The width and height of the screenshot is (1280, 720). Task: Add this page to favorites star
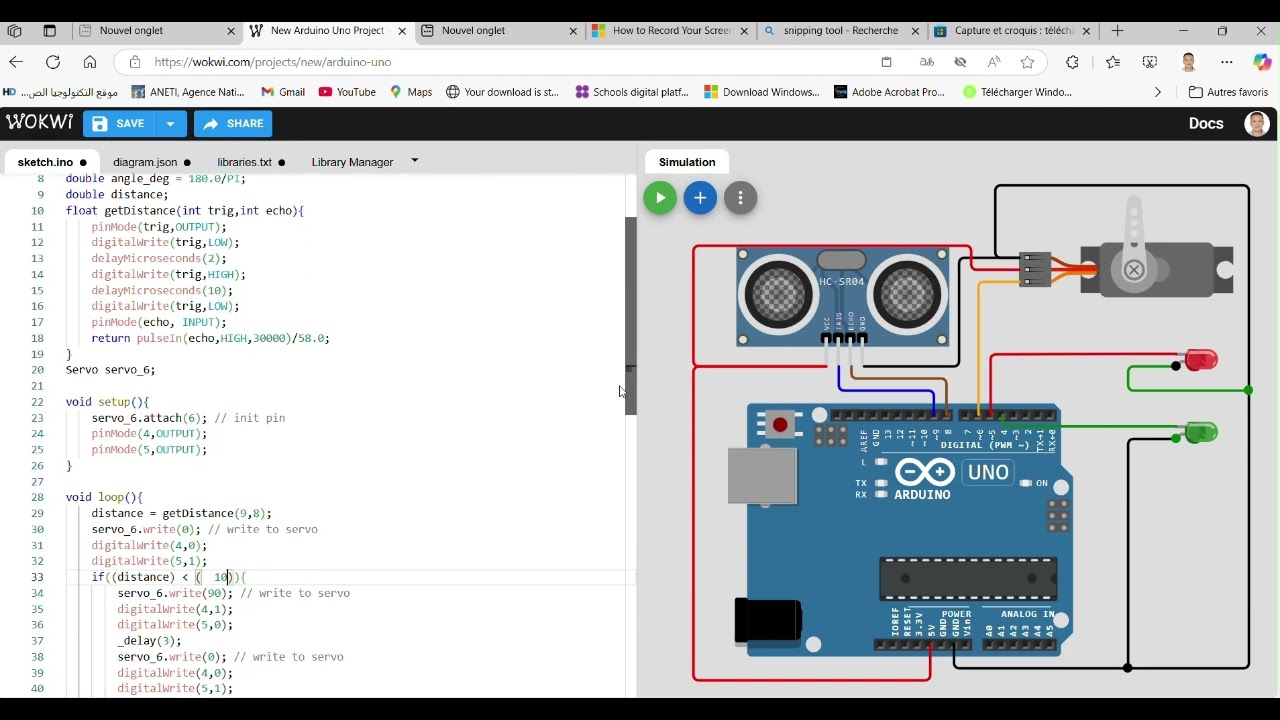1027,62
